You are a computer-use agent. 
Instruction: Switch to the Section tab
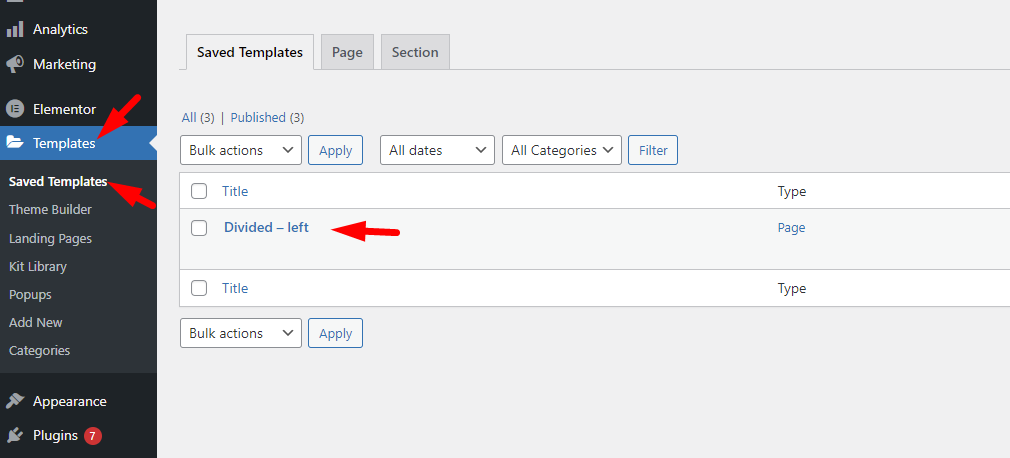[x=415, y=52]
